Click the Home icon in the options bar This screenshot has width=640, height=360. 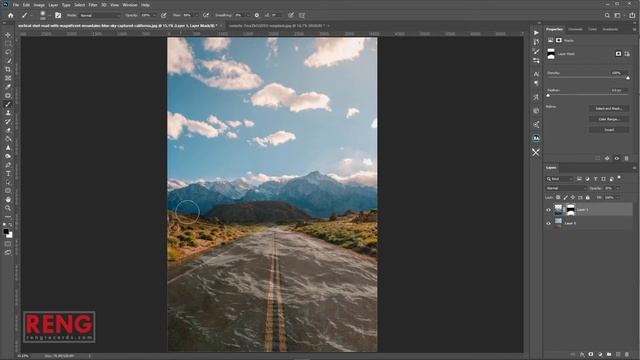tap(11, 15)
